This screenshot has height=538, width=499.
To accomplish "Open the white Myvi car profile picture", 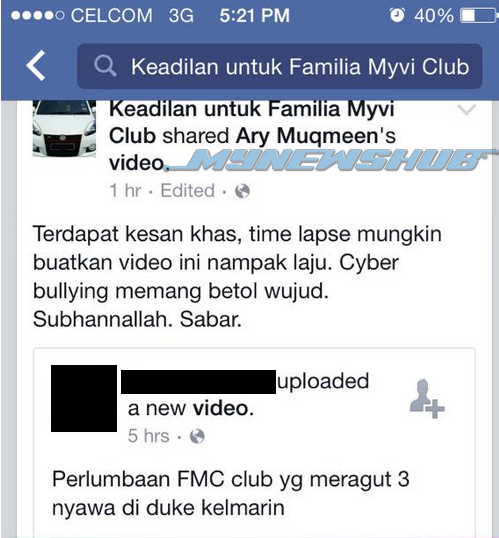I will tap(65, 128).
